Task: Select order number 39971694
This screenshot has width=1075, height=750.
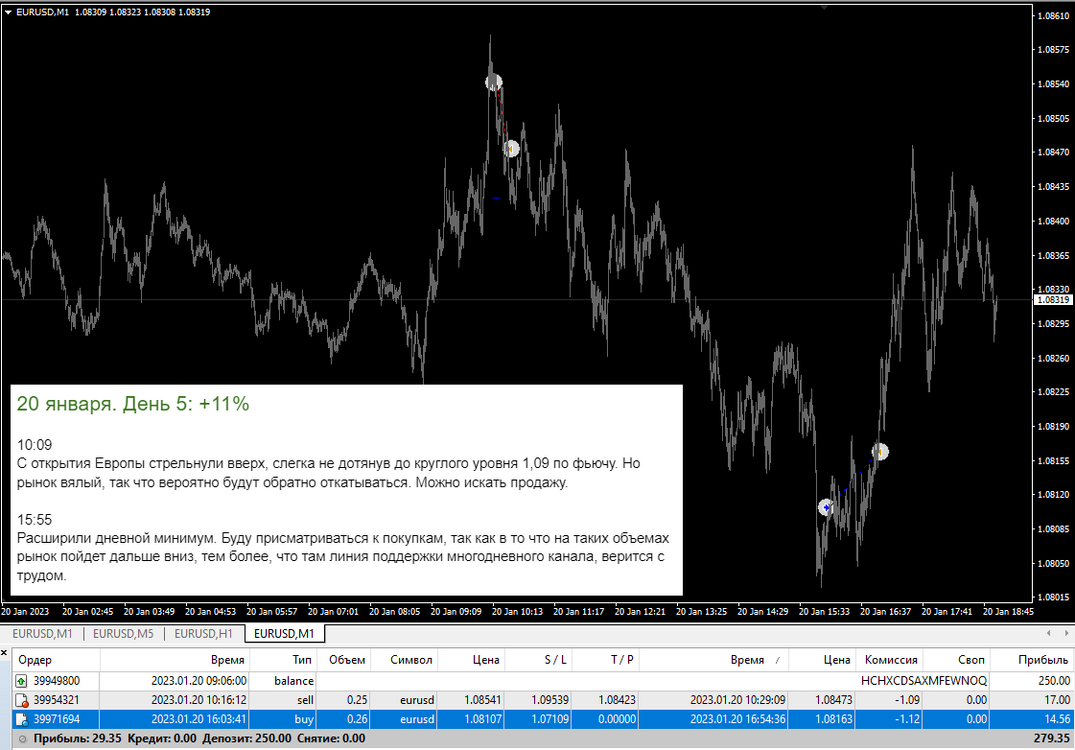Action: [57, 719]
